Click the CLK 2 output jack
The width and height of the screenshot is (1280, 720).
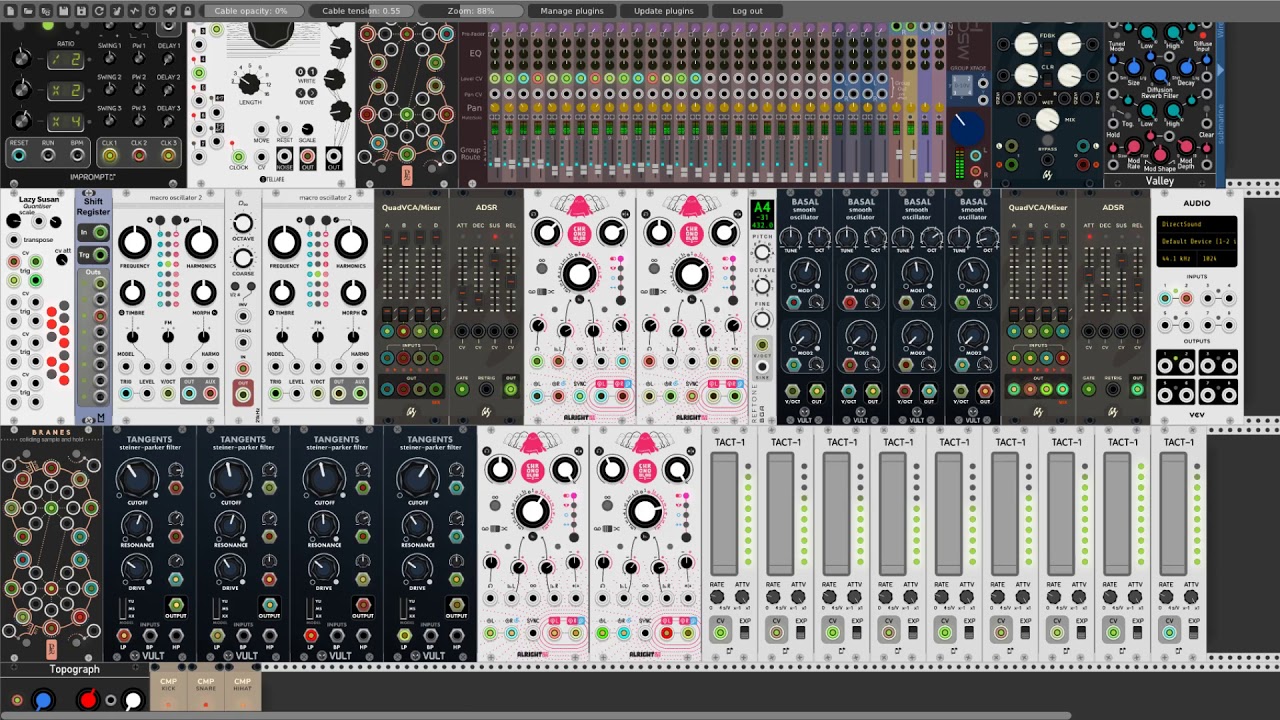(139, 155)
